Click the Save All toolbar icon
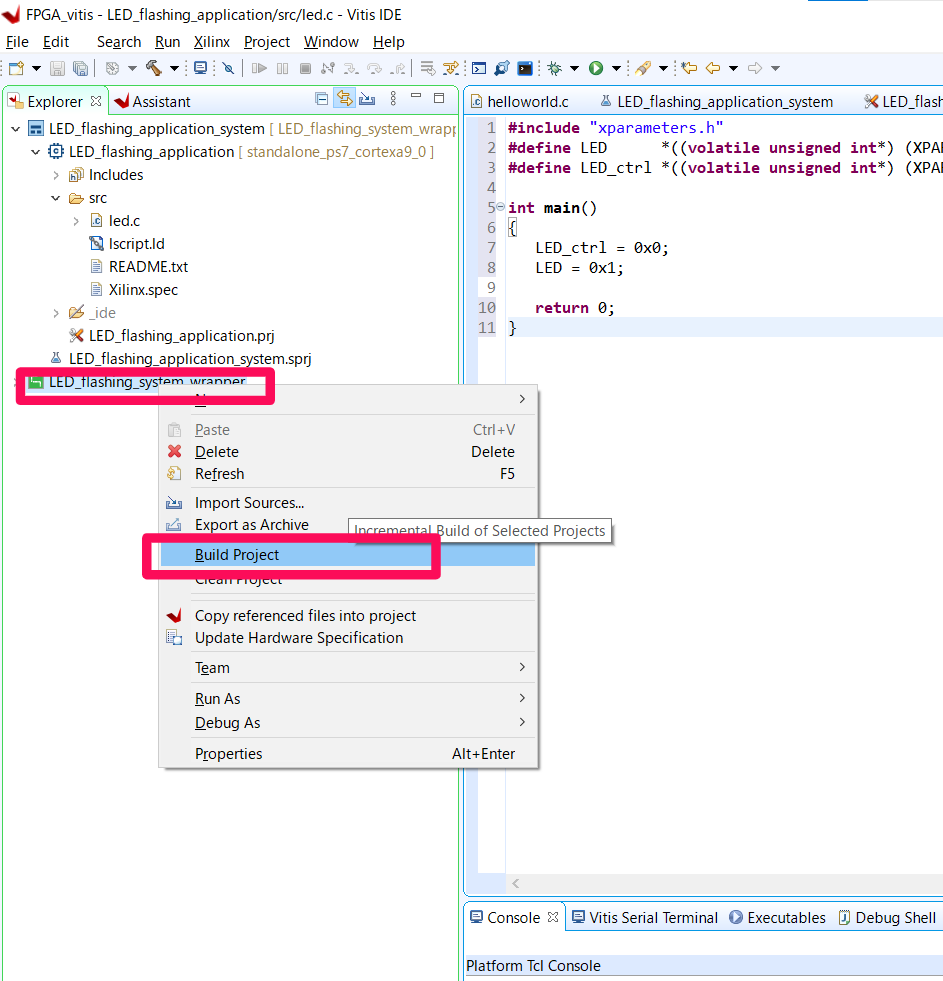The width and height of the screenshot is (943, 981). [80, 68]
